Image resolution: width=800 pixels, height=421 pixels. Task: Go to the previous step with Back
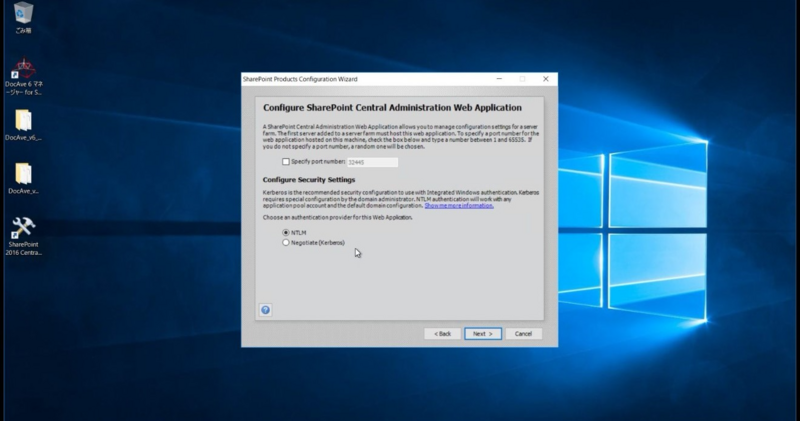(442, 334)
